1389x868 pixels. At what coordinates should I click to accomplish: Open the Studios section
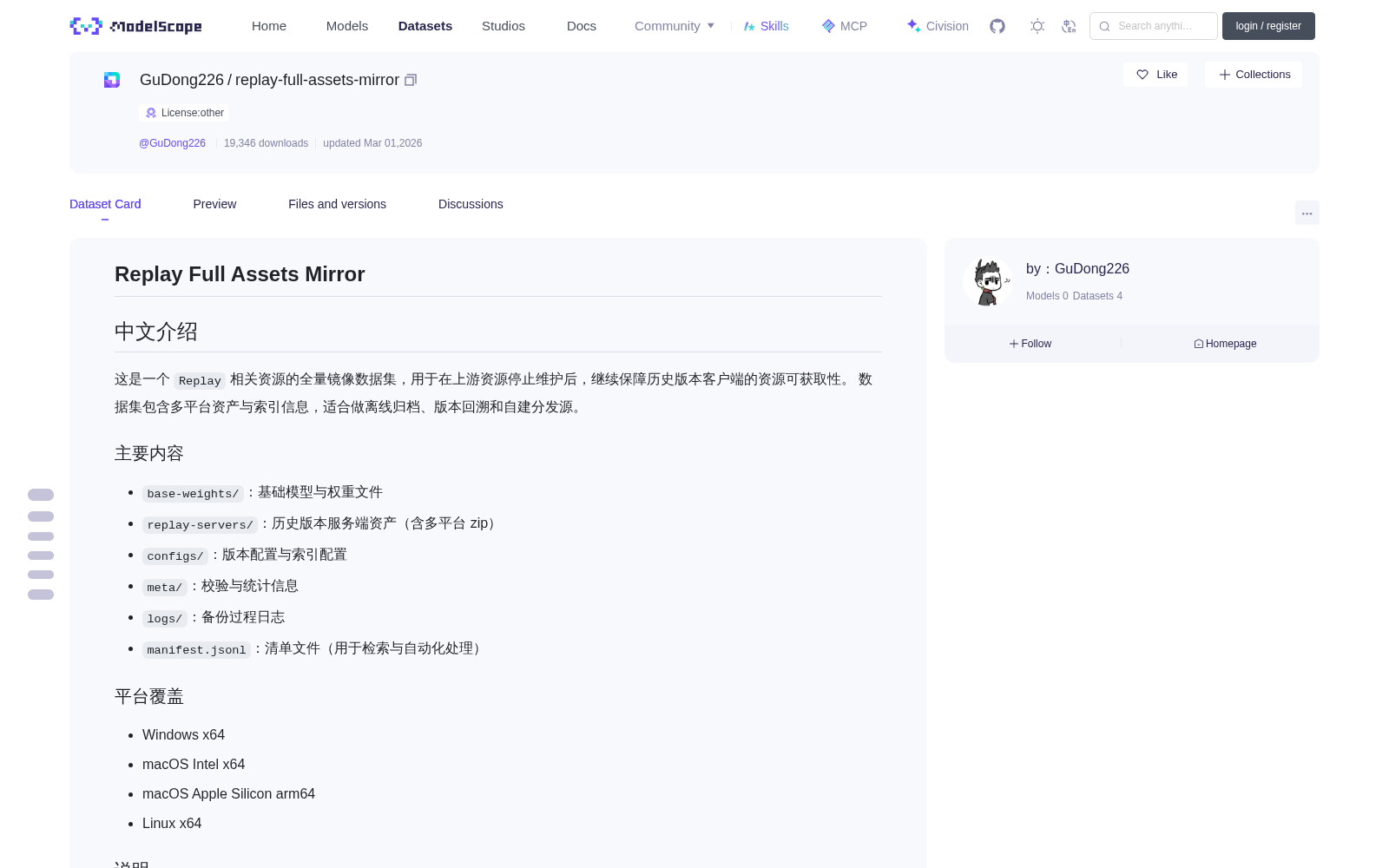pos(504,26)
